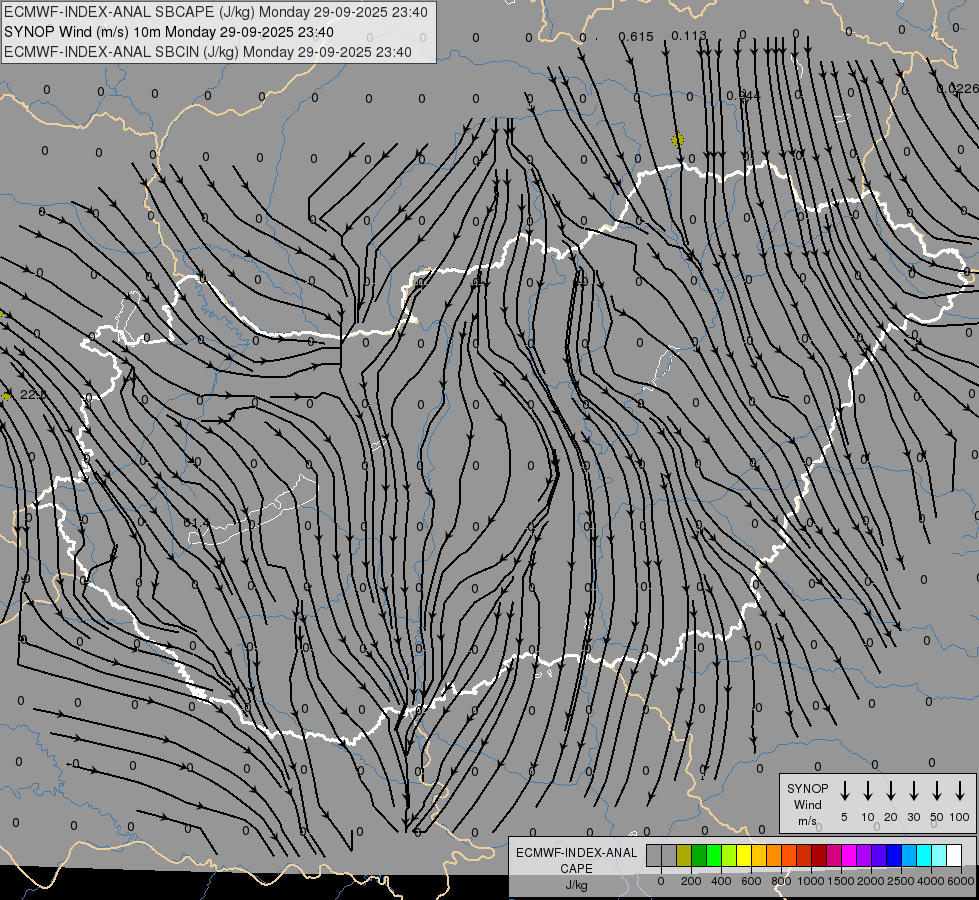Screen dimensions: 979x900
Task: Click the wind legend arrow above 10
Action: 868,791
